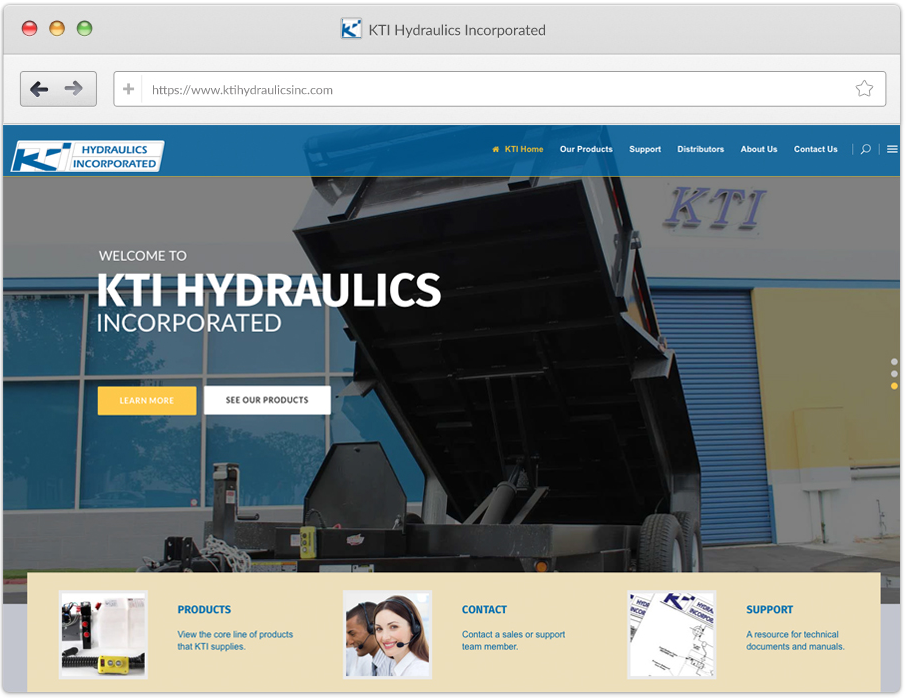Click the SEE OUR PRODUCTS button

(267, 400)
